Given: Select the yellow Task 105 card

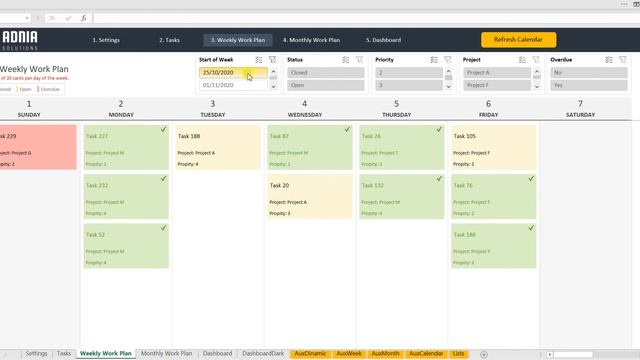Looking at the screenshot, I should (493, 147).
